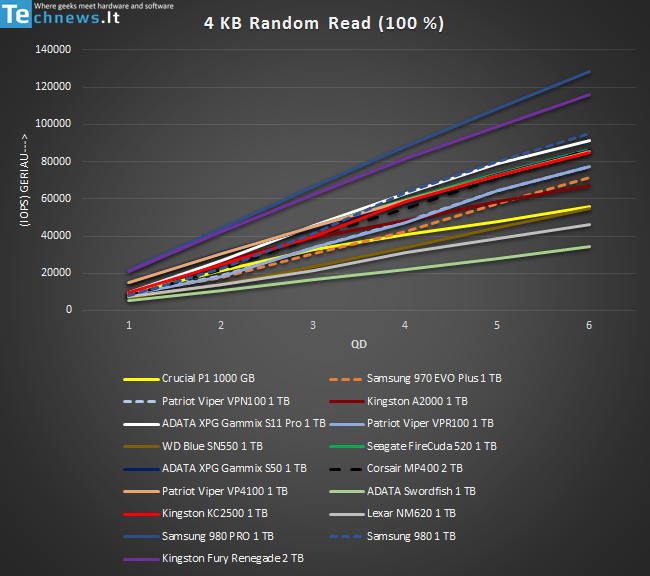
Task: Click the chart title '4 KB Random Read (100 %)'
Action: (324, 23)
